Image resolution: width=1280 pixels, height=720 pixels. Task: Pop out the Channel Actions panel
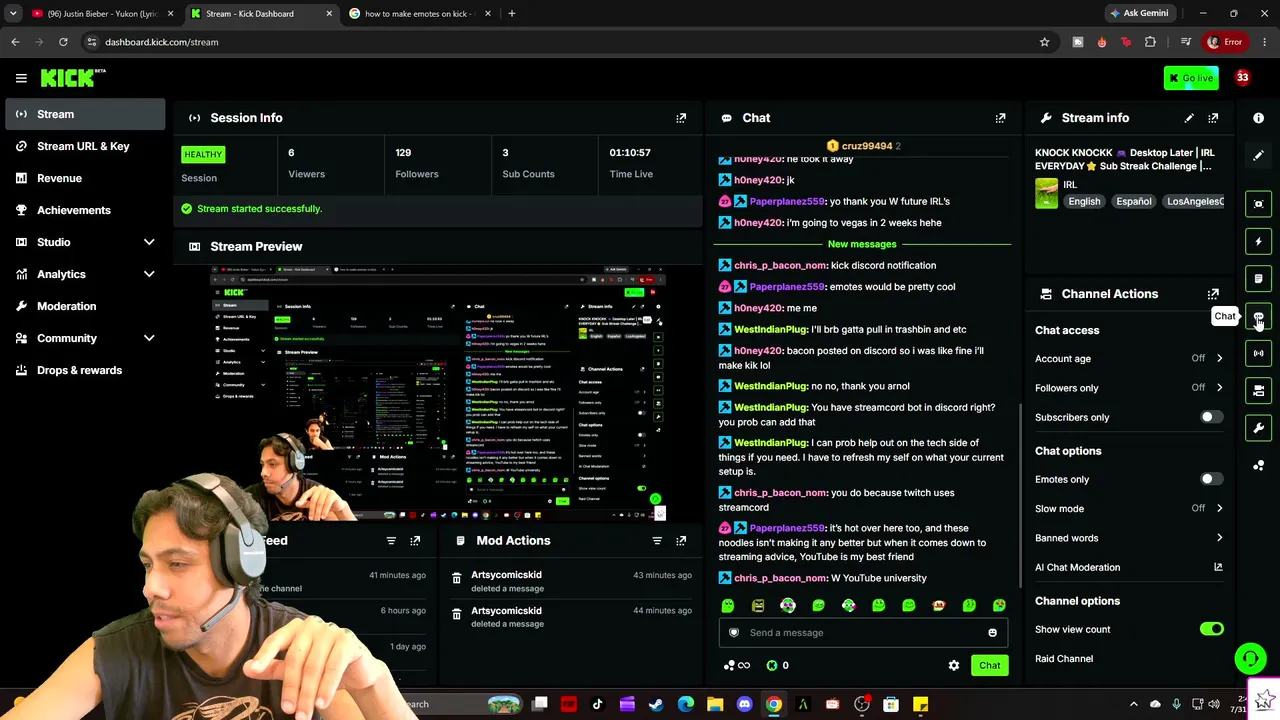[x=1213, y=294]
